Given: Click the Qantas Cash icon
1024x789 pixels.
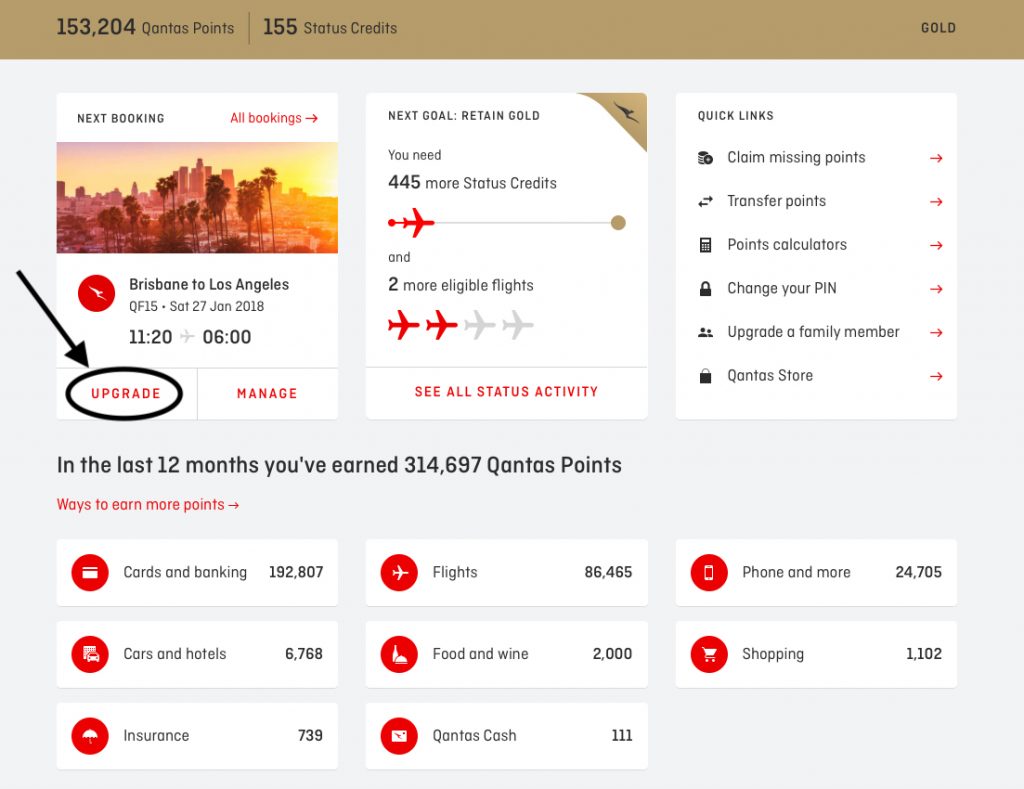Looking at the screenshot, I should pos(399,736).
